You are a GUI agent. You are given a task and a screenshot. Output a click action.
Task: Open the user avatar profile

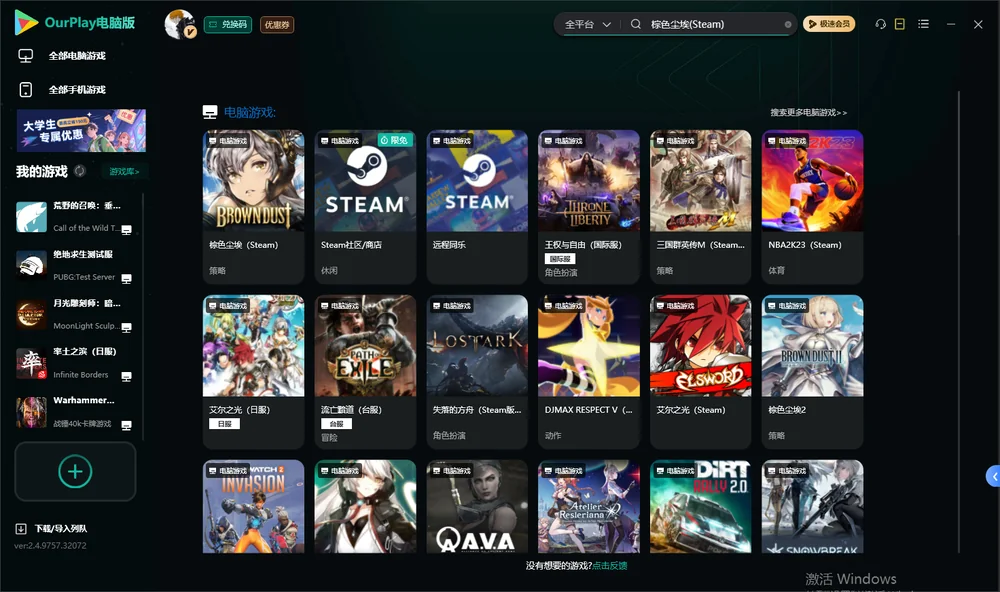[180, 24]
